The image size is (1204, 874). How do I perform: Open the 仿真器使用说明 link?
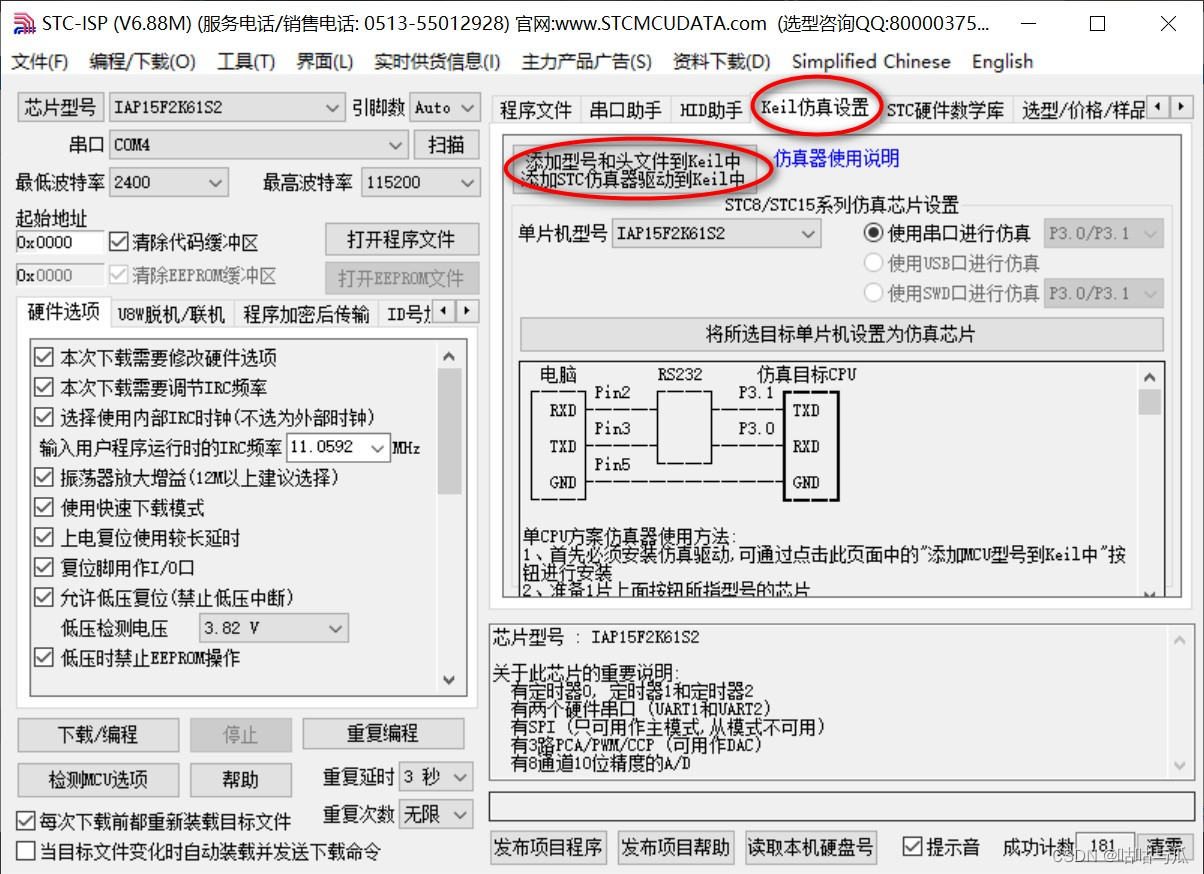pos(836,158)
